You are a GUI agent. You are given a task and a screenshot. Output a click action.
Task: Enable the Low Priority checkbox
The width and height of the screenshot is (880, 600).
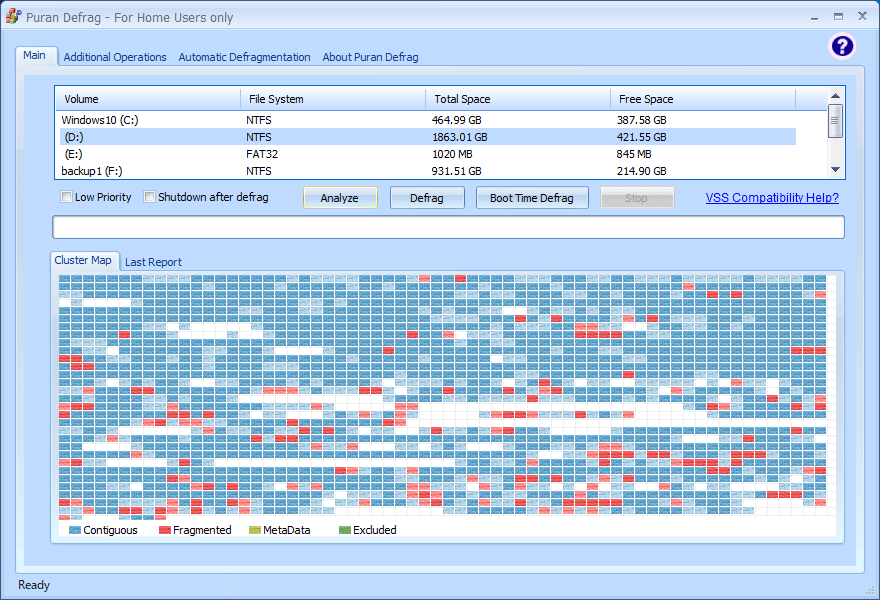pos(66,197)
